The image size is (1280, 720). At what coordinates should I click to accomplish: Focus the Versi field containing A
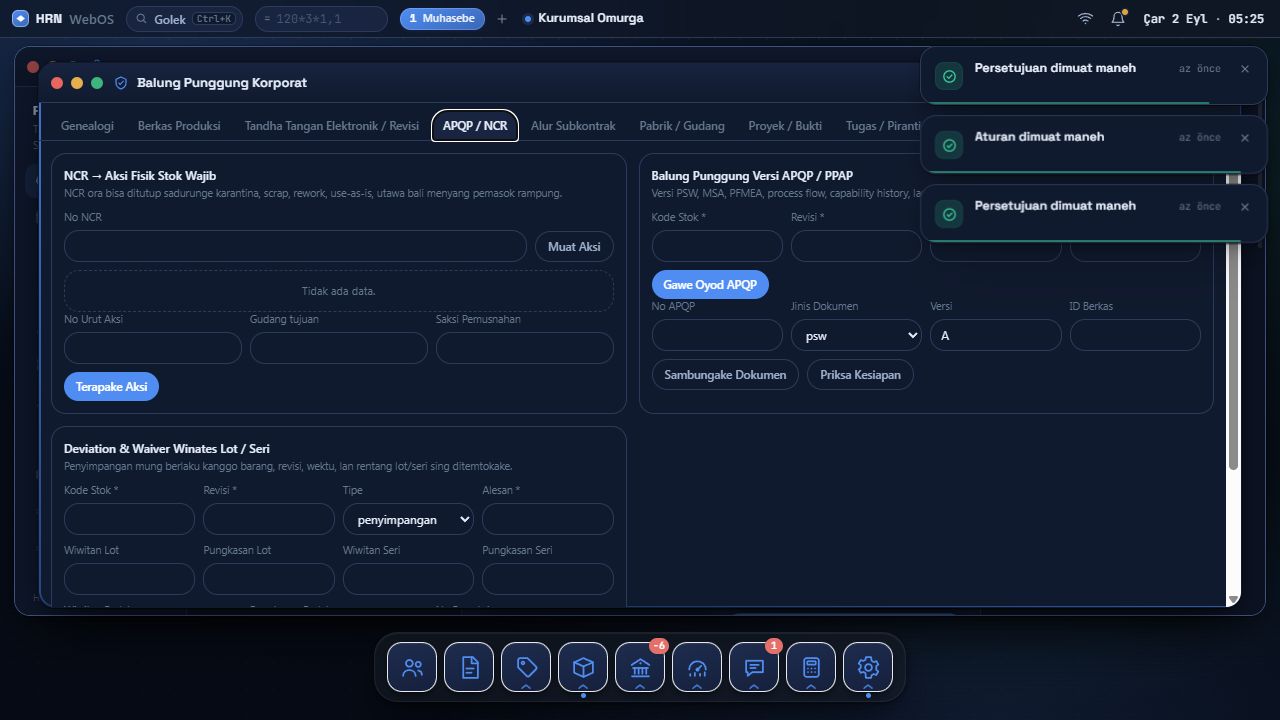click(x=996, y=335)
